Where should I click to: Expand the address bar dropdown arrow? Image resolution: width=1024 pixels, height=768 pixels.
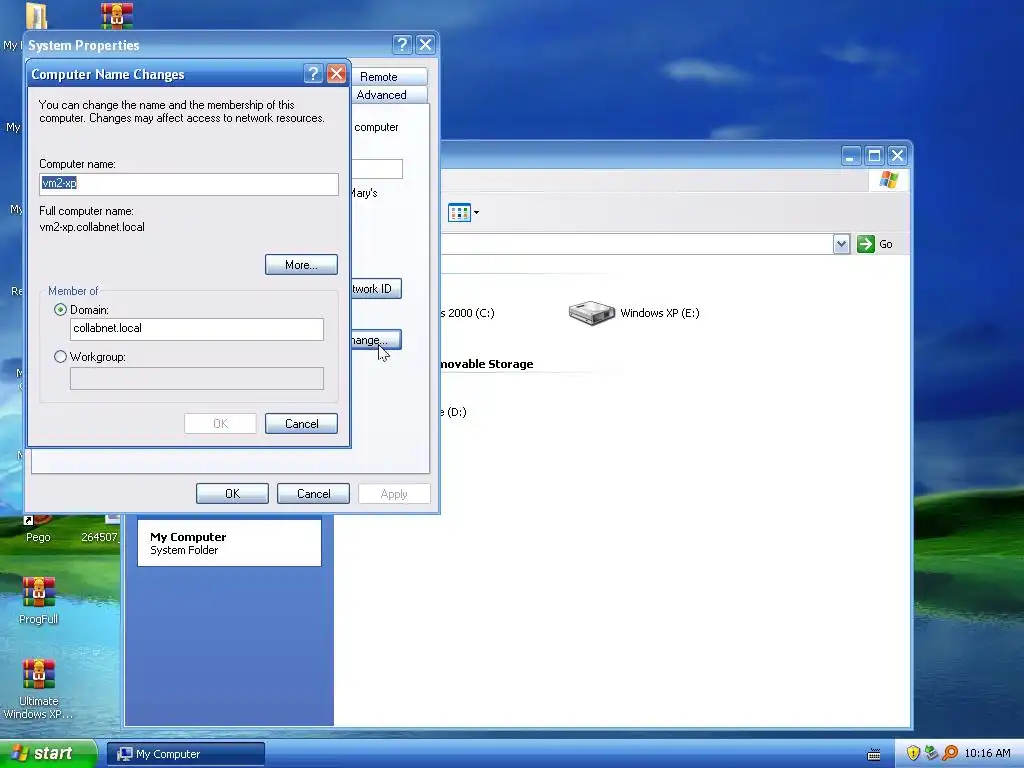(x=841, y=244)
